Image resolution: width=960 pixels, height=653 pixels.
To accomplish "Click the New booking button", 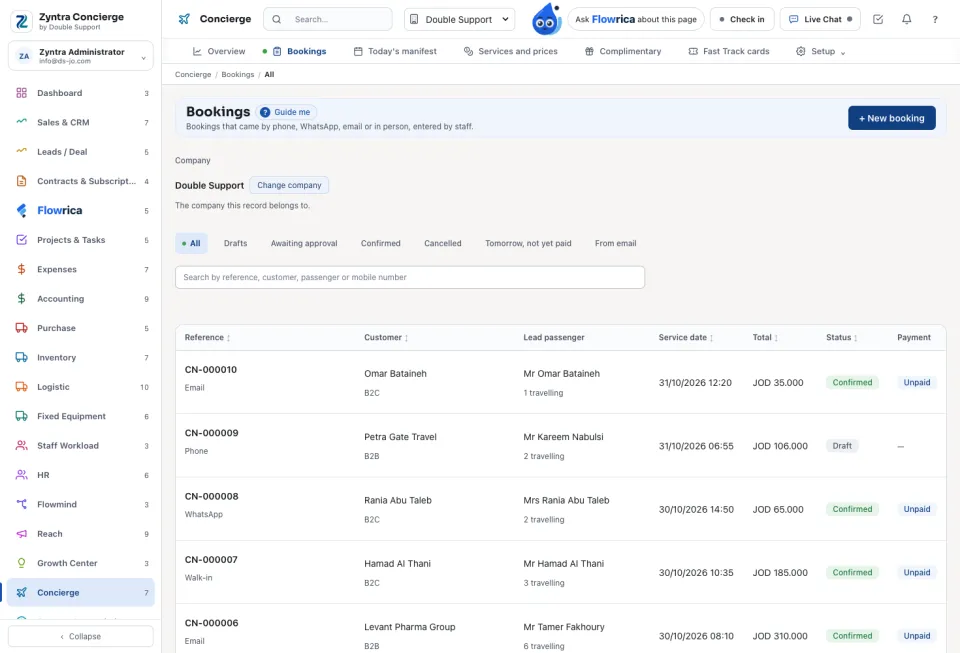I will coord(891,118).
